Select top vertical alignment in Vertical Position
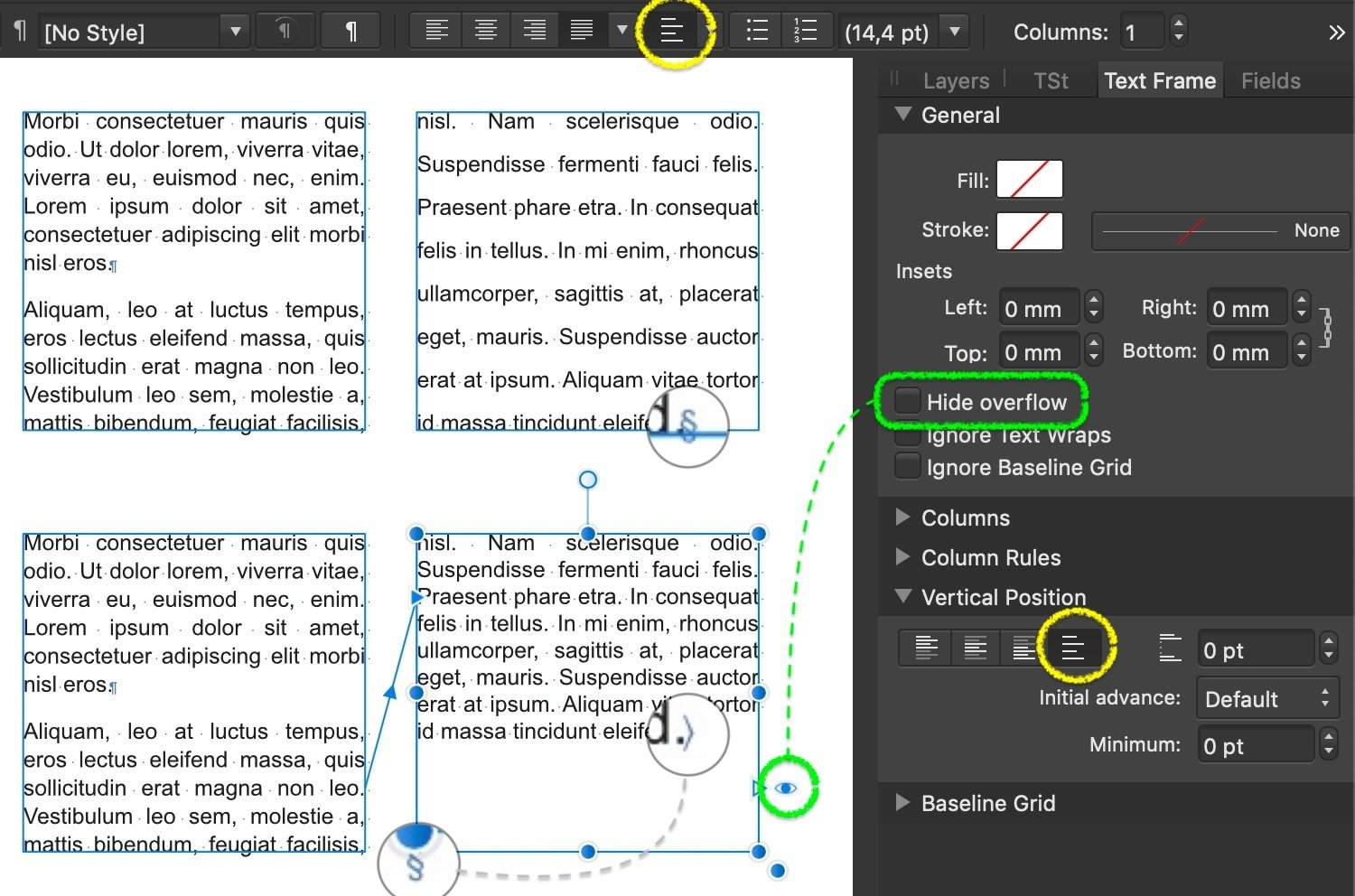 [x=926, y=648]
